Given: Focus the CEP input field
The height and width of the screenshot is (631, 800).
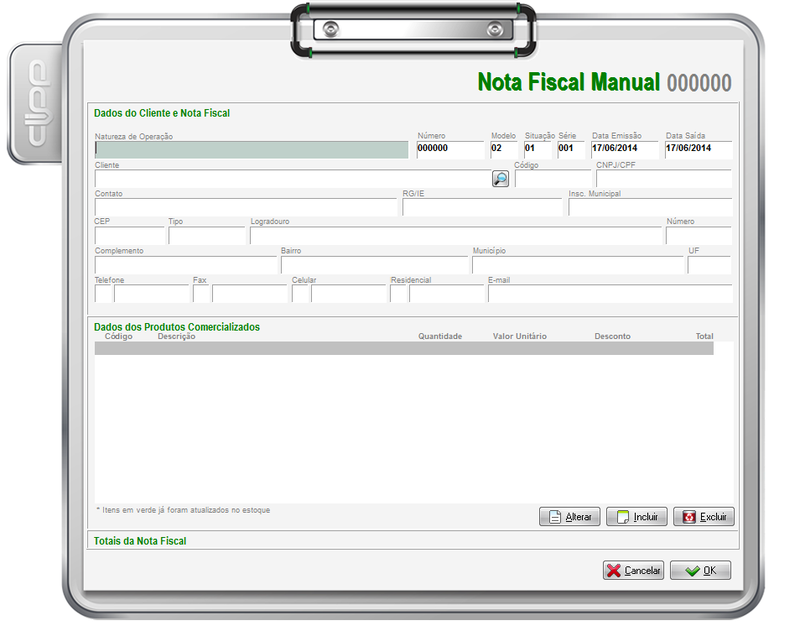Looking at the screenshot, I should click(129, 236).
